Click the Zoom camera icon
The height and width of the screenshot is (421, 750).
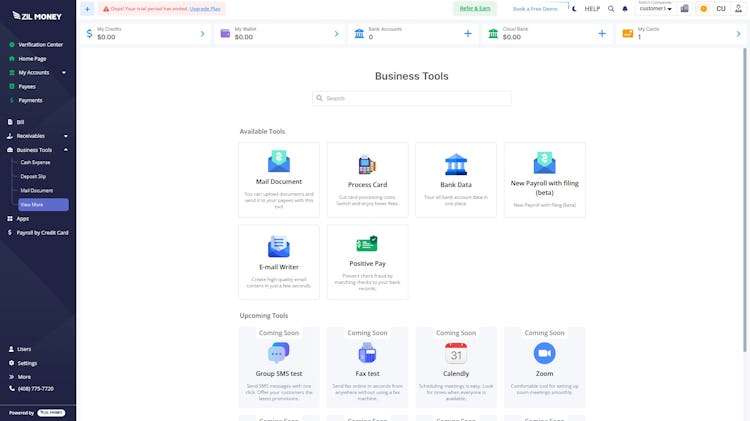tap(544, 353)
